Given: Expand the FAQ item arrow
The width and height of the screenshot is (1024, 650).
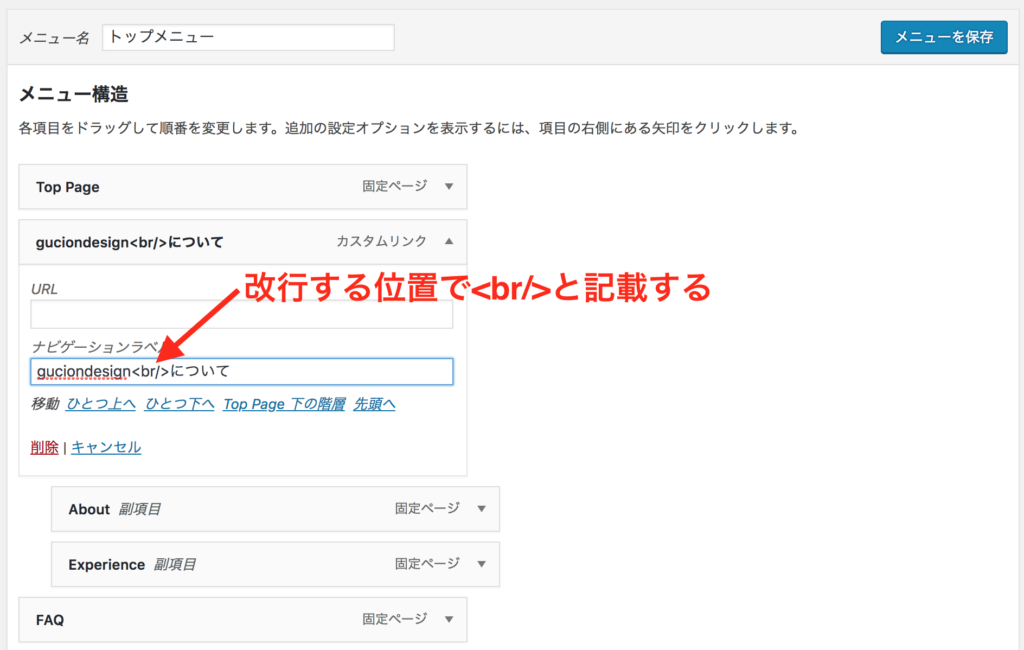Looking at the screenshot, I should [x=449, y=619].
